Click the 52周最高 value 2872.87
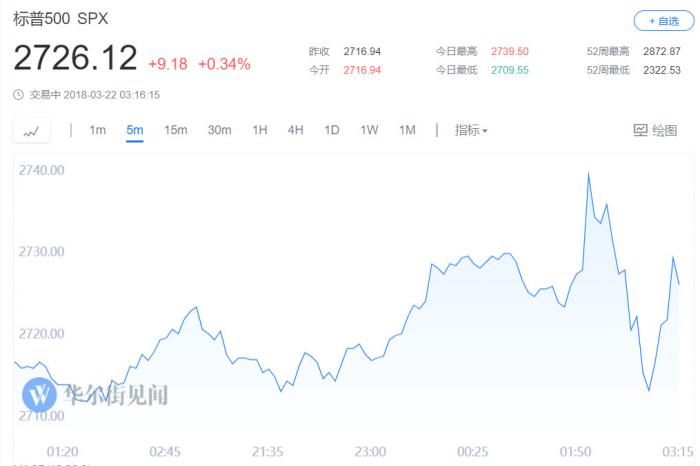Image resolution: width=700 pixels, height=466 pixels. pos(660,51)
